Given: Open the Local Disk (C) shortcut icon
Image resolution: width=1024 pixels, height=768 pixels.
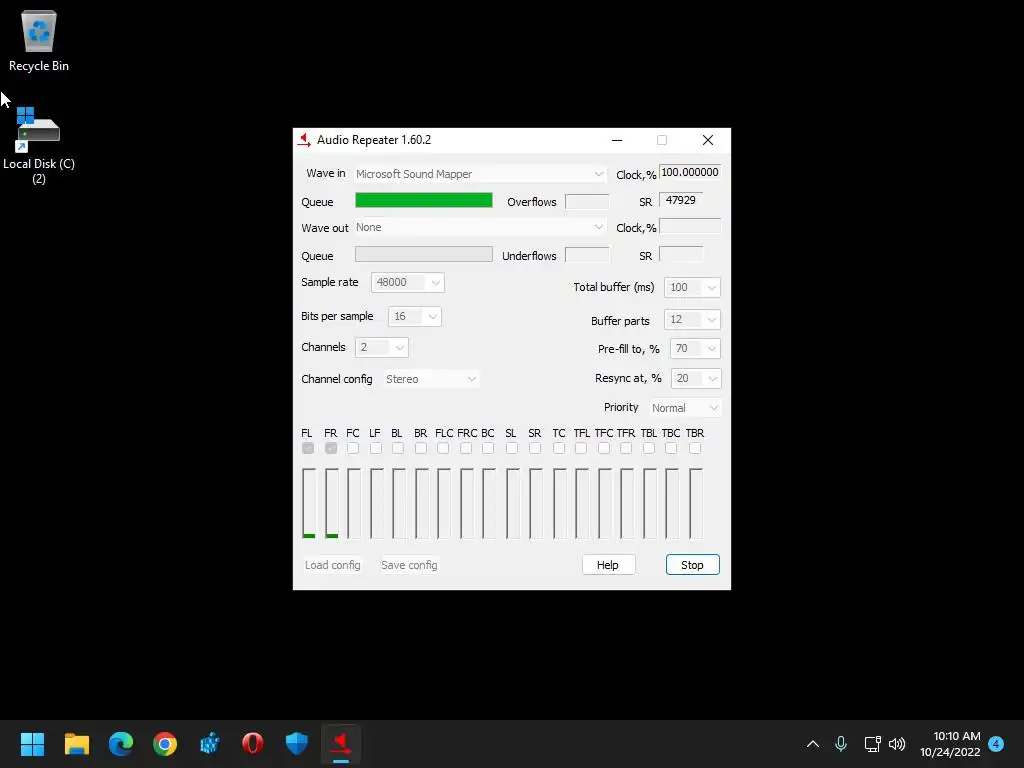Looking at the screenshot, I should click(39, 145).
